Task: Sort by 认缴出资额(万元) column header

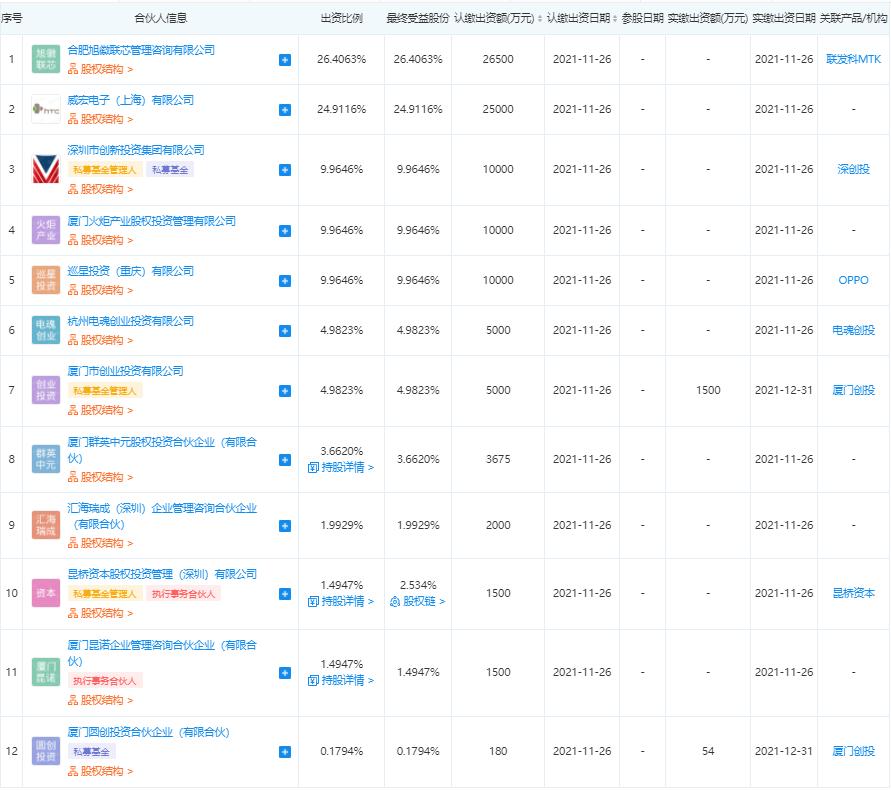Action: coord(497,18)
